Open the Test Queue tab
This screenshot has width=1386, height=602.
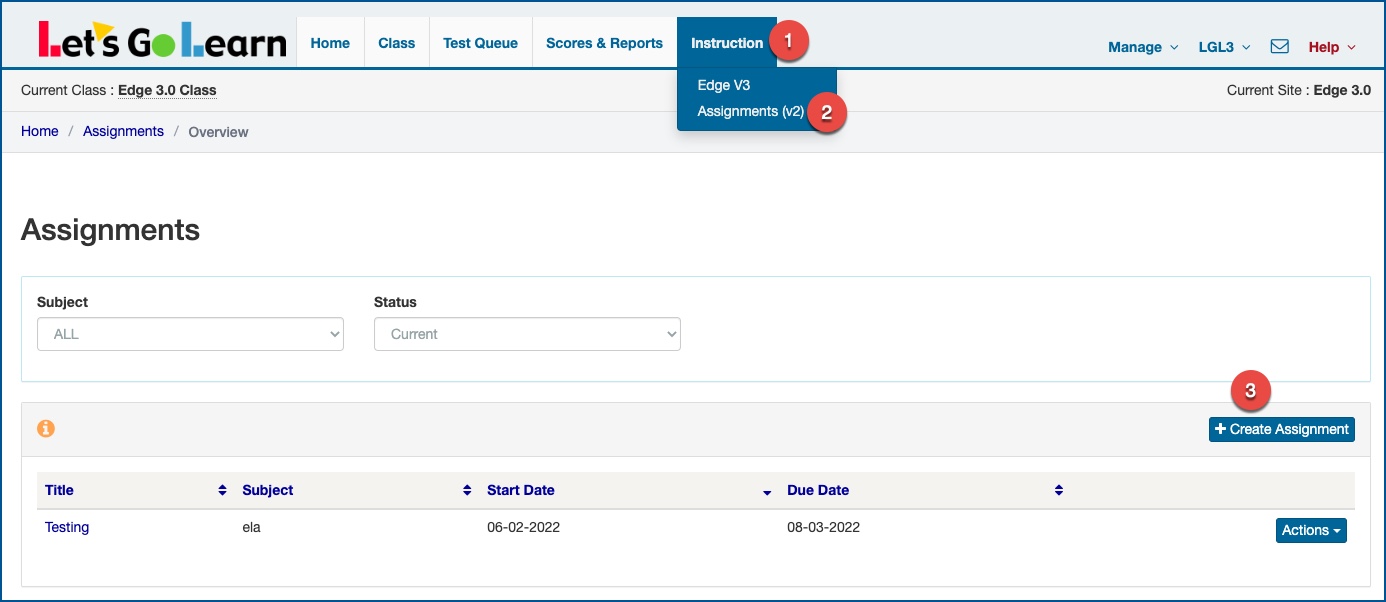480,43
